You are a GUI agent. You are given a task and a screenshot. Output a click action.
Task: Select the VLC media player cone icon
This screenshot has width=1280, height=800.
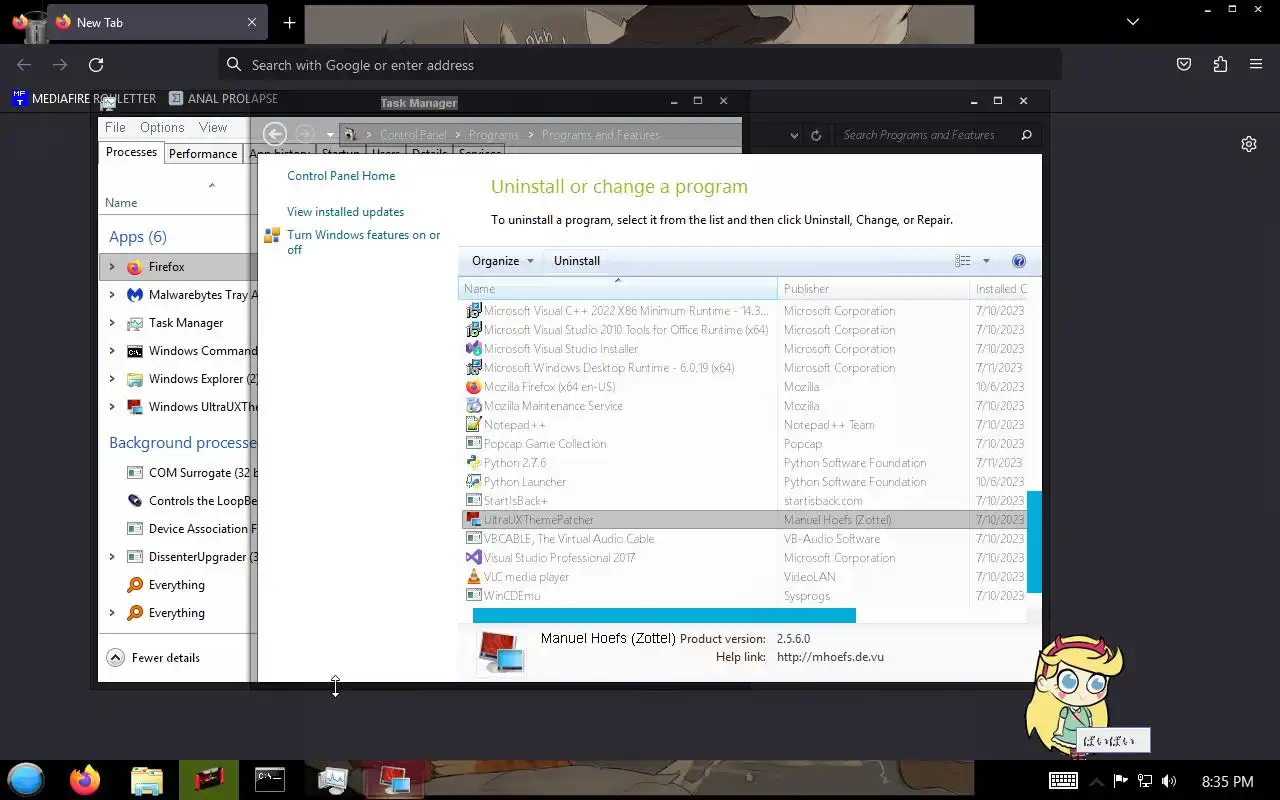coord(474,577)
